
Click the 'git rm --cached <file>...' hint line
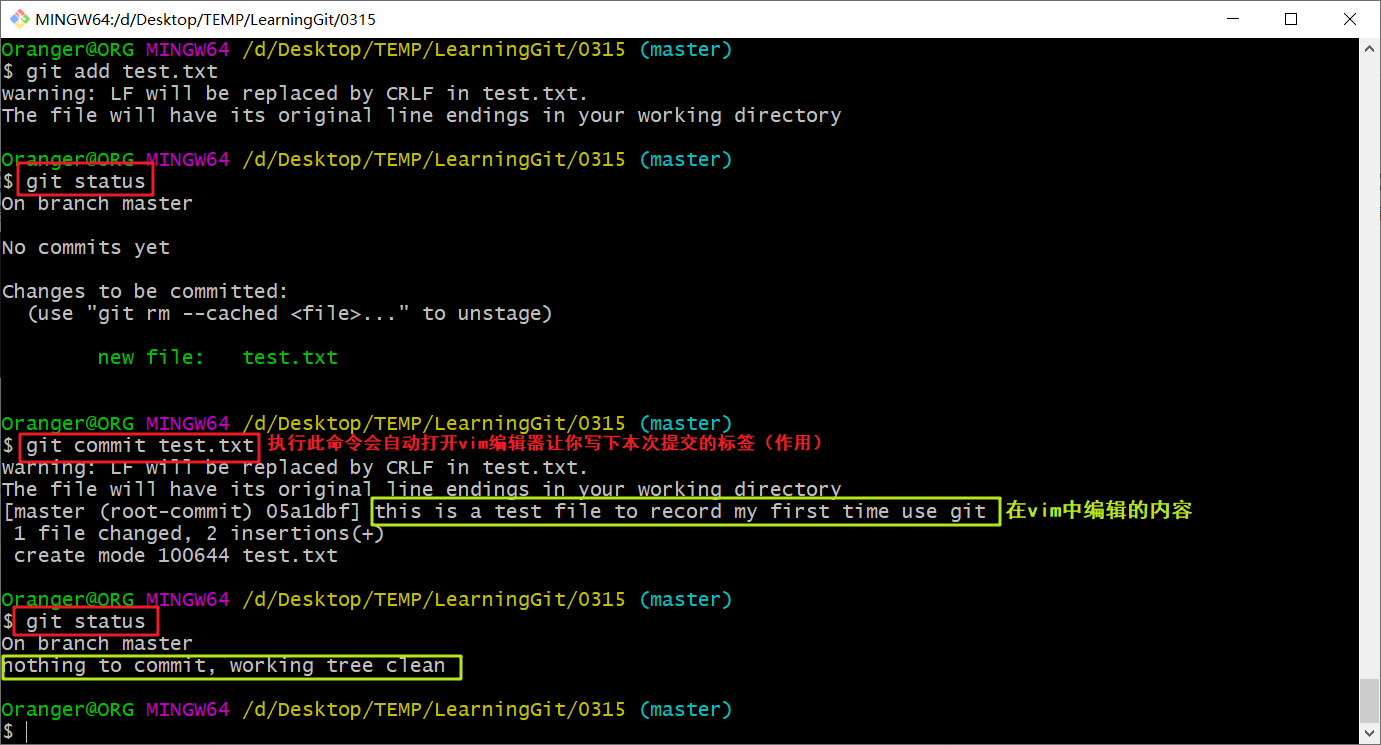click(290, 314)
